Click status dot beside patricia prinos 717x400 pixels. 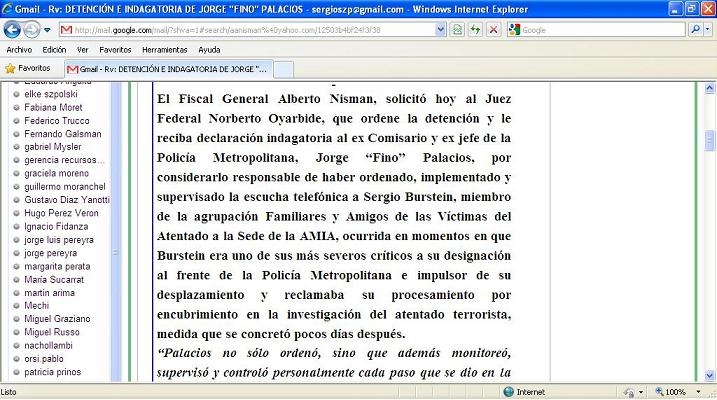16,372
